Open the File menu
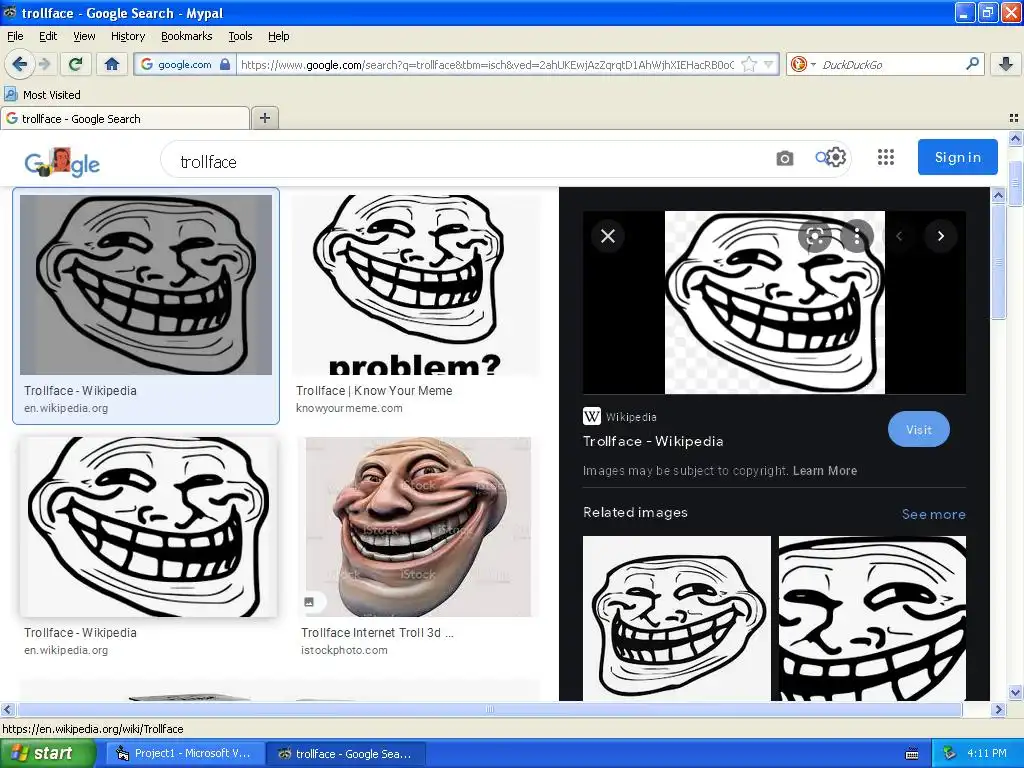Screen dimensions: 1024x768 point(15,36)
